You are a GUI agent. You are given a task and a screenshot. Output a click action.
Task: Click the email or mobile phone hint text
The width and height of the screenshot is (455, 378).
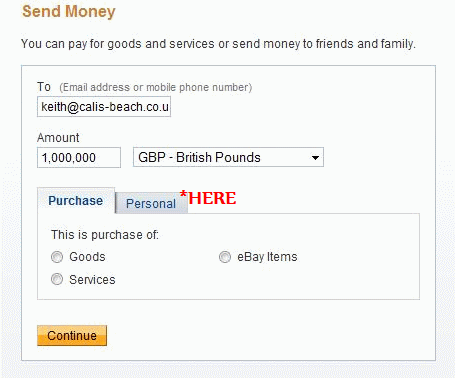pos(156,87)
